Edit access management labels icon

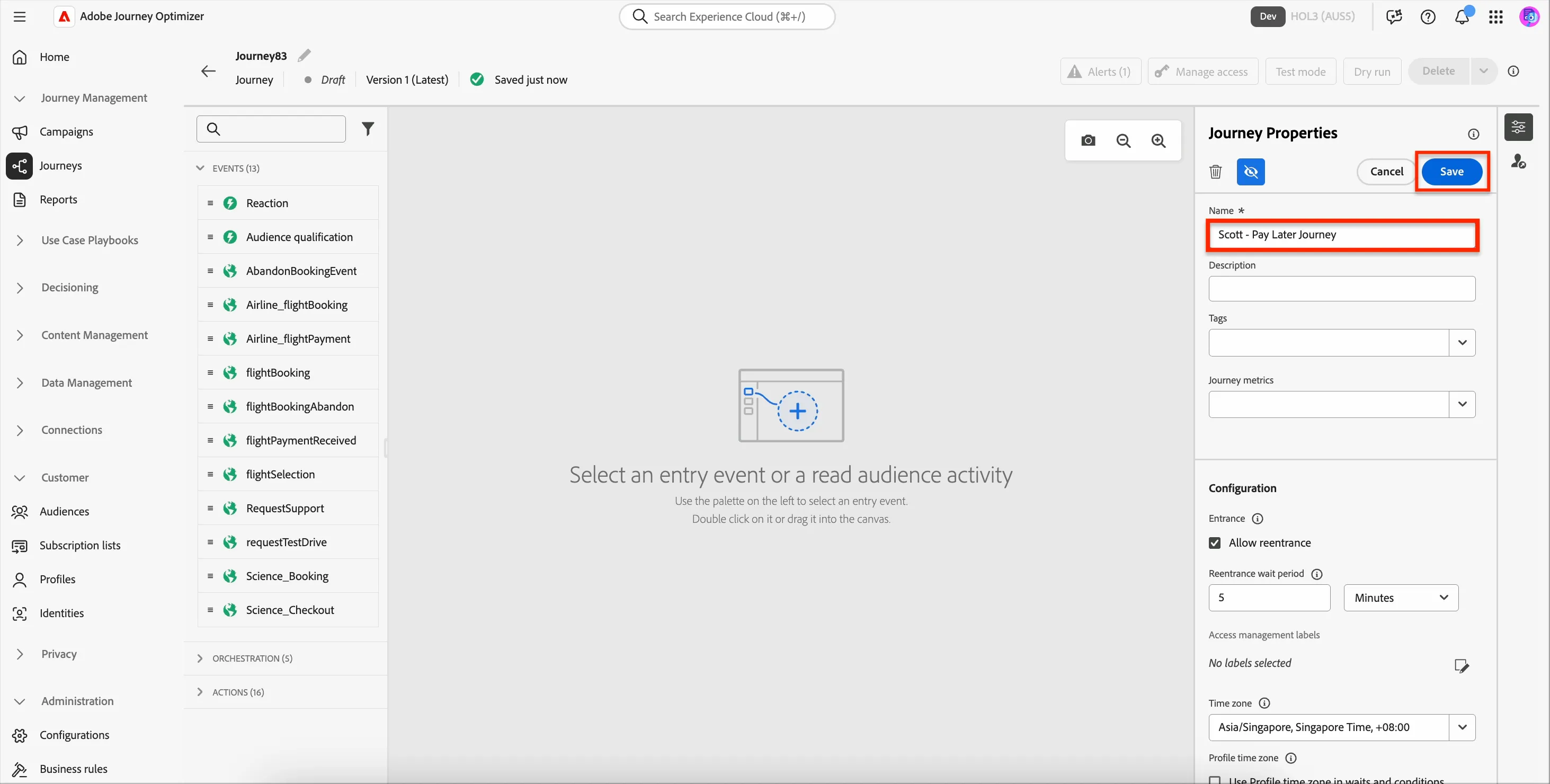[x=1462, y=665]
